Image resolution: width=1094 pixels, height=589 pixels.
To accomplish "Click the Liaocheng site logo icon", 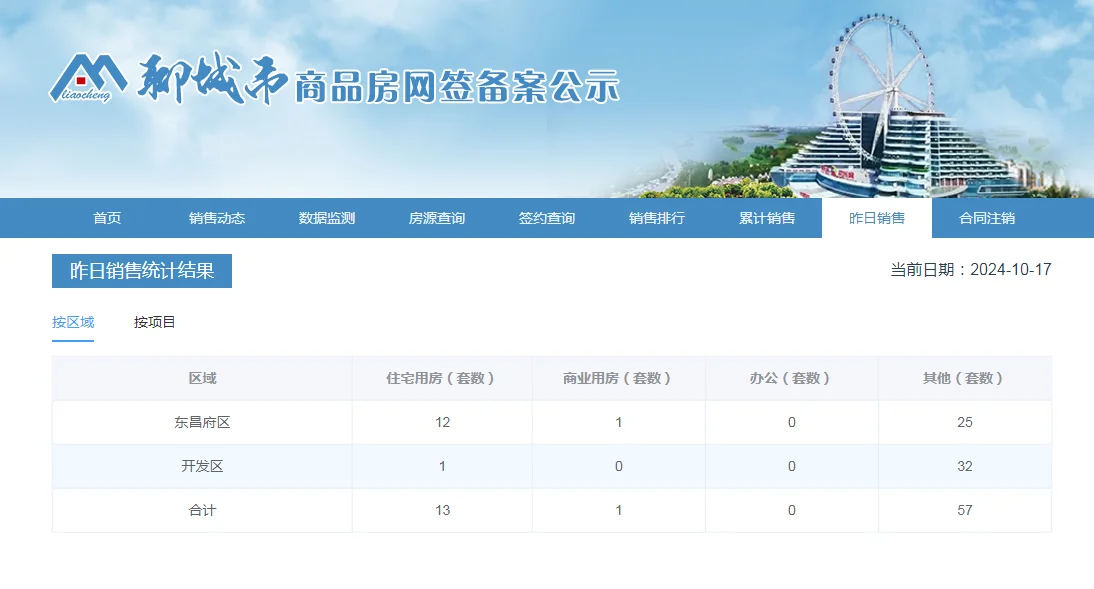I will [88, 77].
